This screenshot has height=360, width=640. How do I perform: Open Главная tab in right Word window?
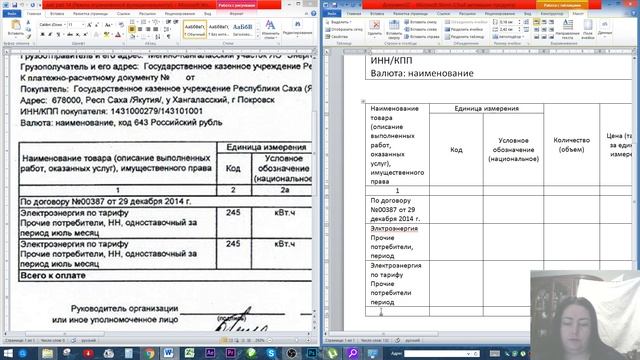pos(353,14)
